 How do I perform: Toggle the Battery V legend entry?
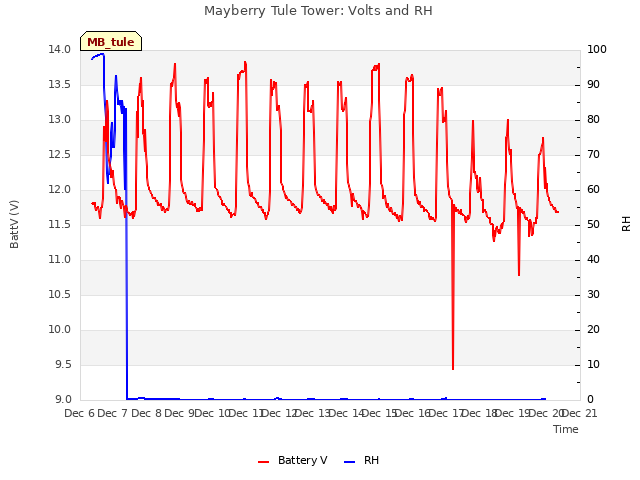pos(293,460)
